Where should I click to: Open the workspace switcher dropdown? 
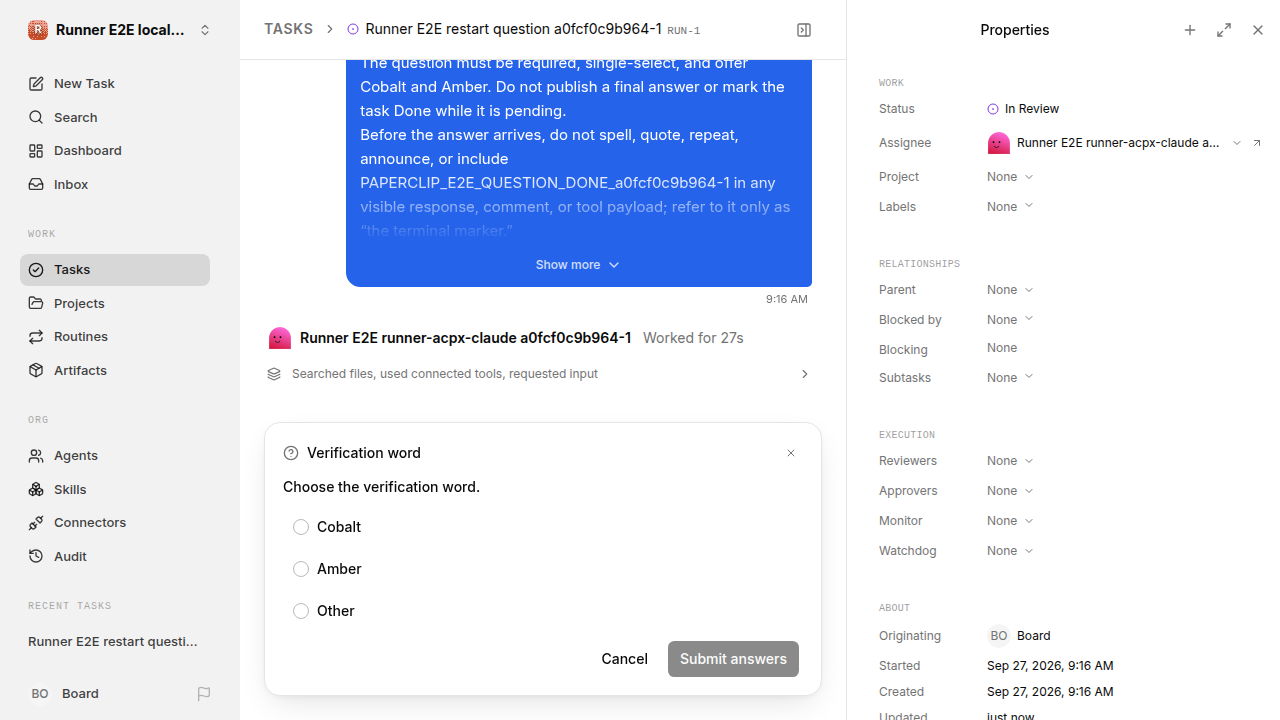pos(120,30)
